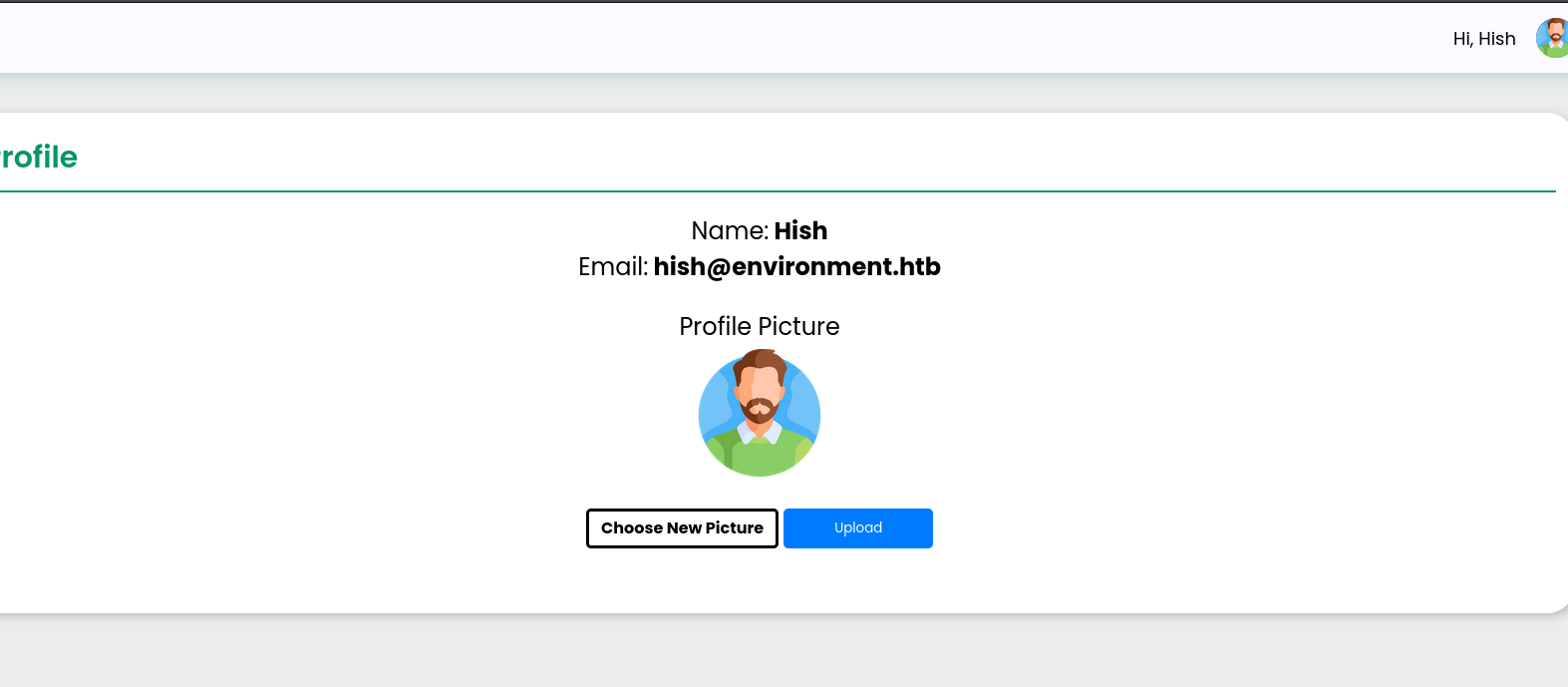1568x687 pixels.
Task: Click the brown hair on the profile avatar
Action: [x=762, y=360]
